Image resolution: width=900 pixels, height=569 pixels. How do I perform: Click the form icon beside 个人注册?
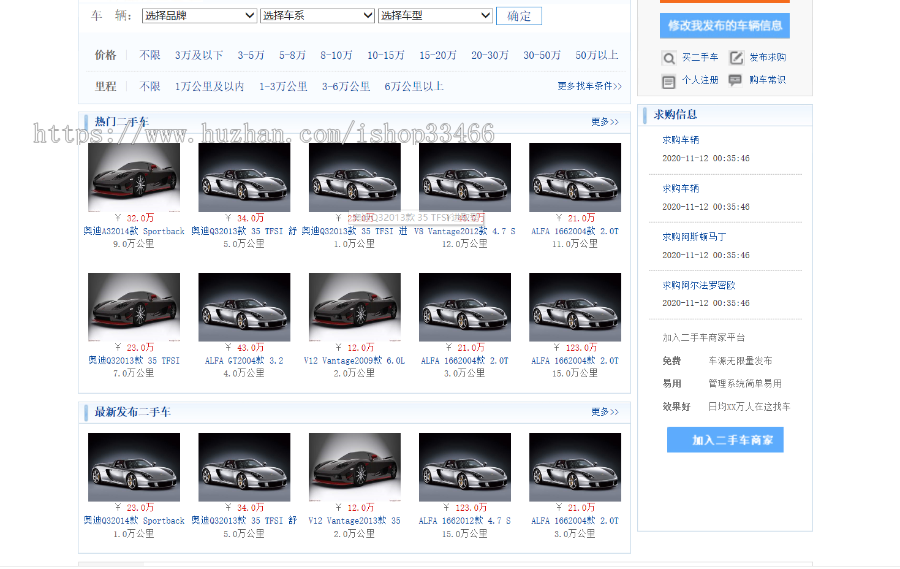pyautogui.click(x=669, y=81)
